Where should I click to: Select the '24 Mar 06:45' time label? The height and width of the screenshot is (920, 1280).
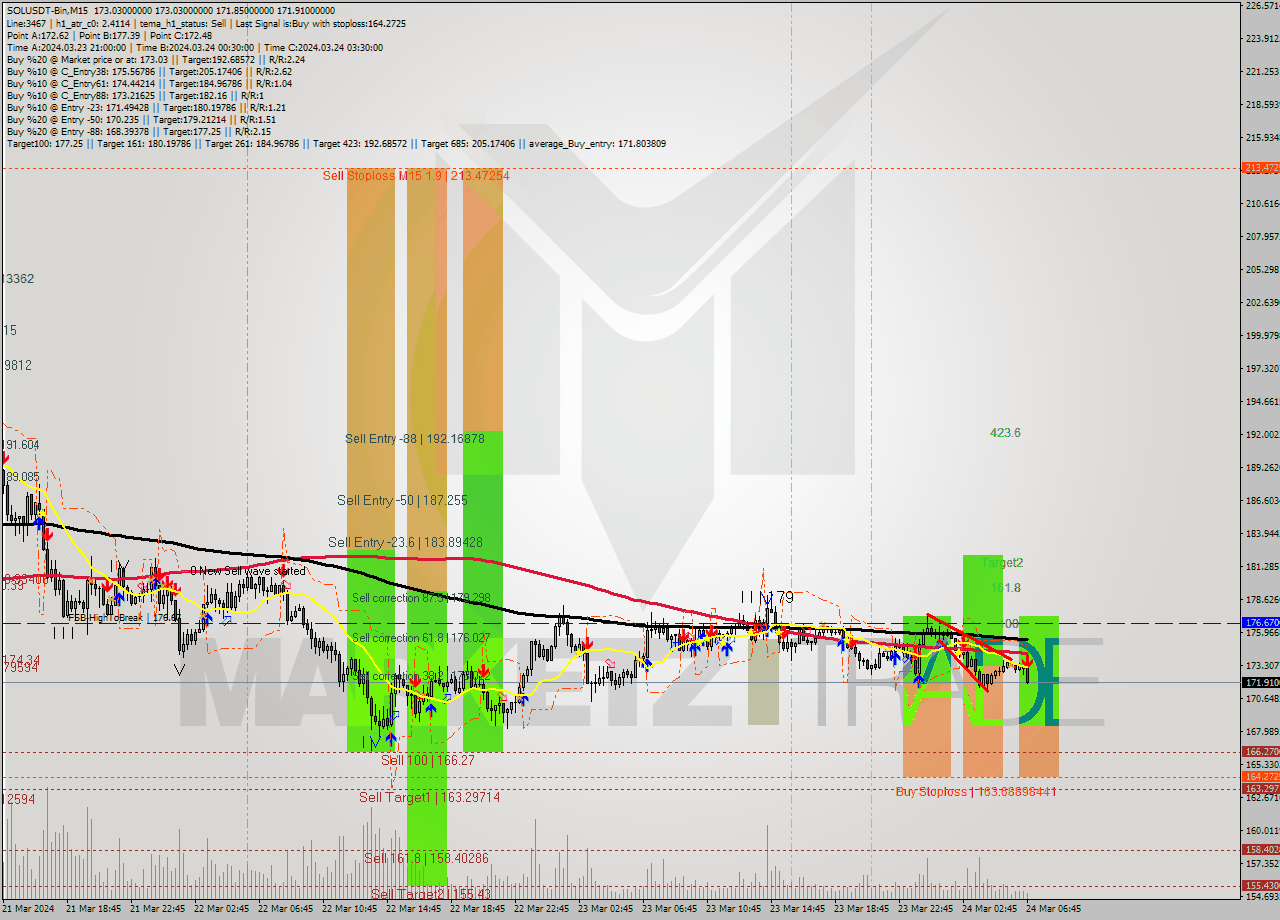coord(1053,909)
